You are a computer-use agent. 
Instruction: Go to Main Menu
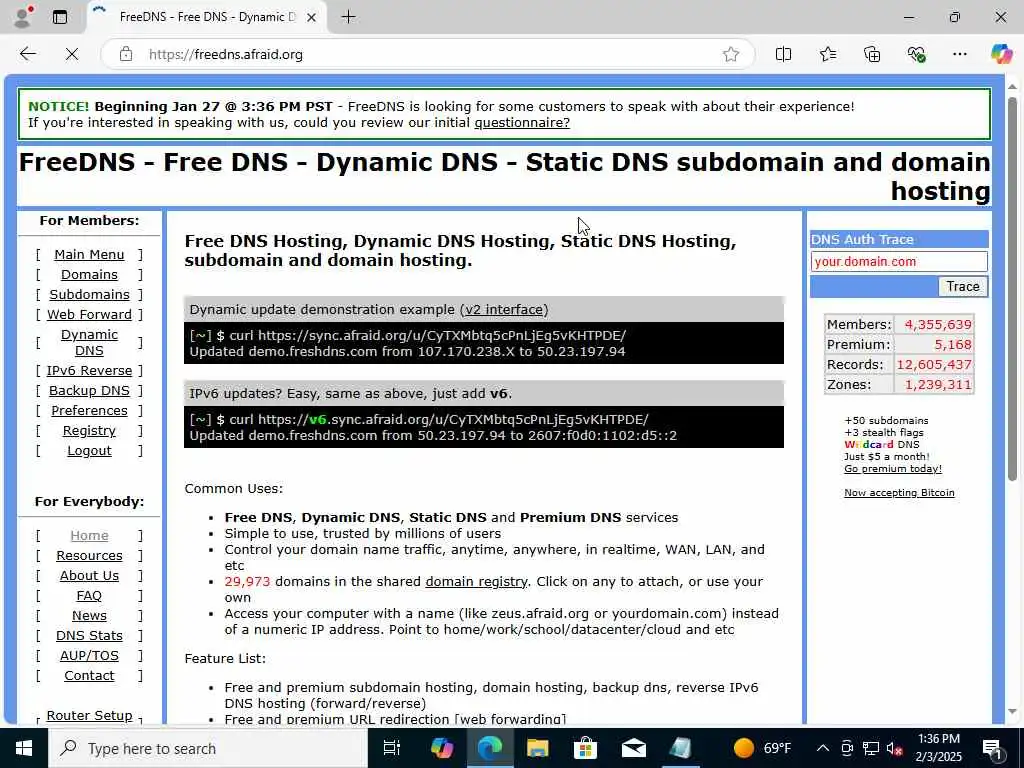click(x=89, y=255)
